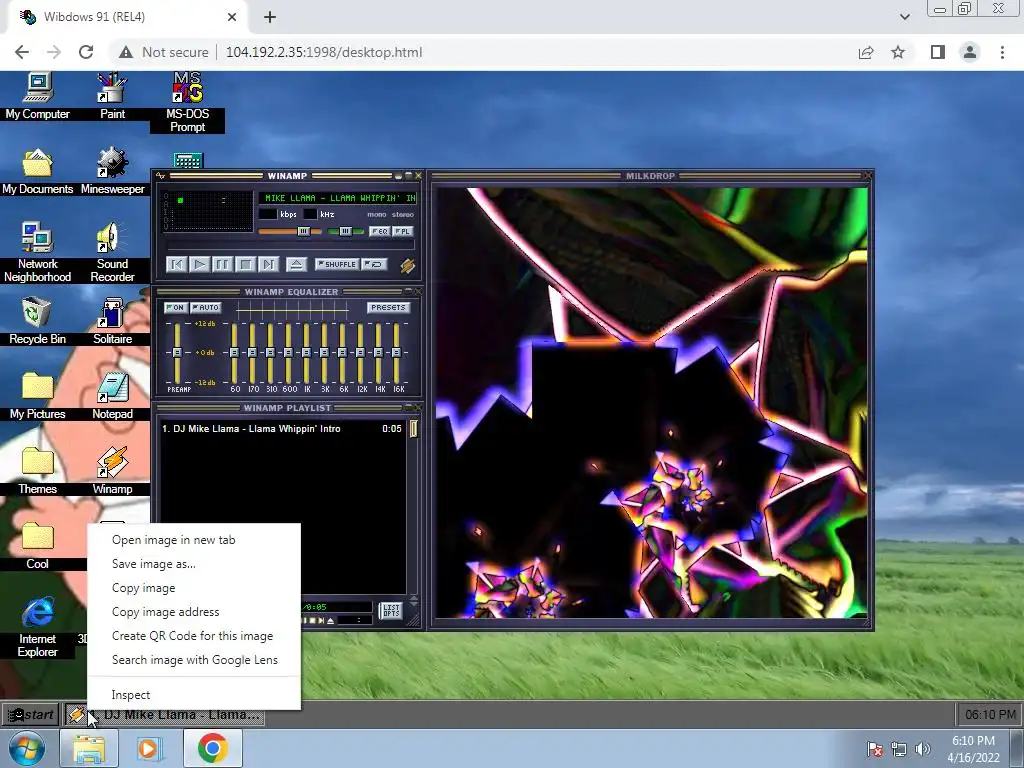Reload the Chrome page
Viewport: 1024px width, 768px height.
coord(86,52)
